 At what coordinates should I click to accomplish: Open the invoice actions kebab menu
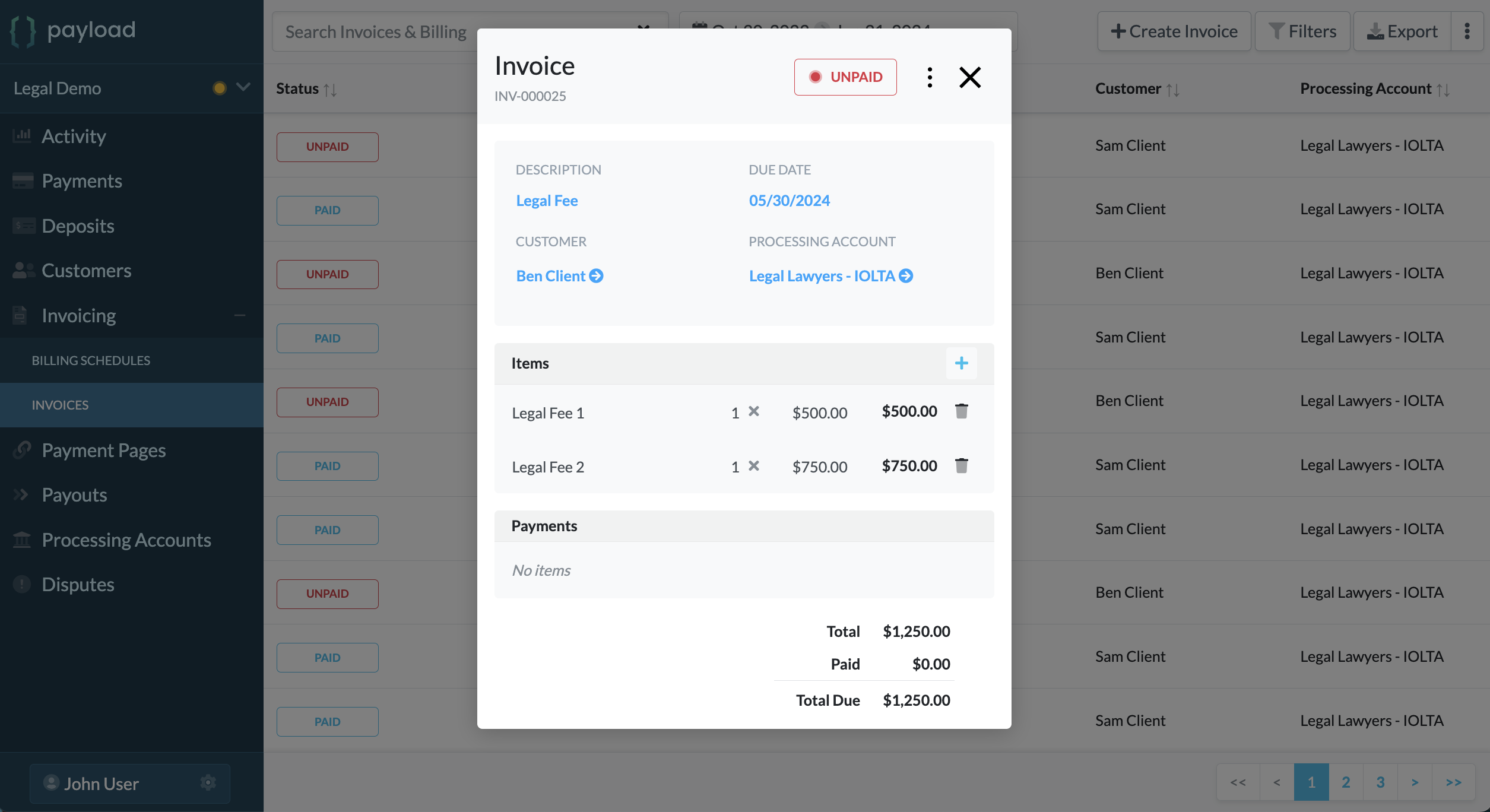[929, 77]
